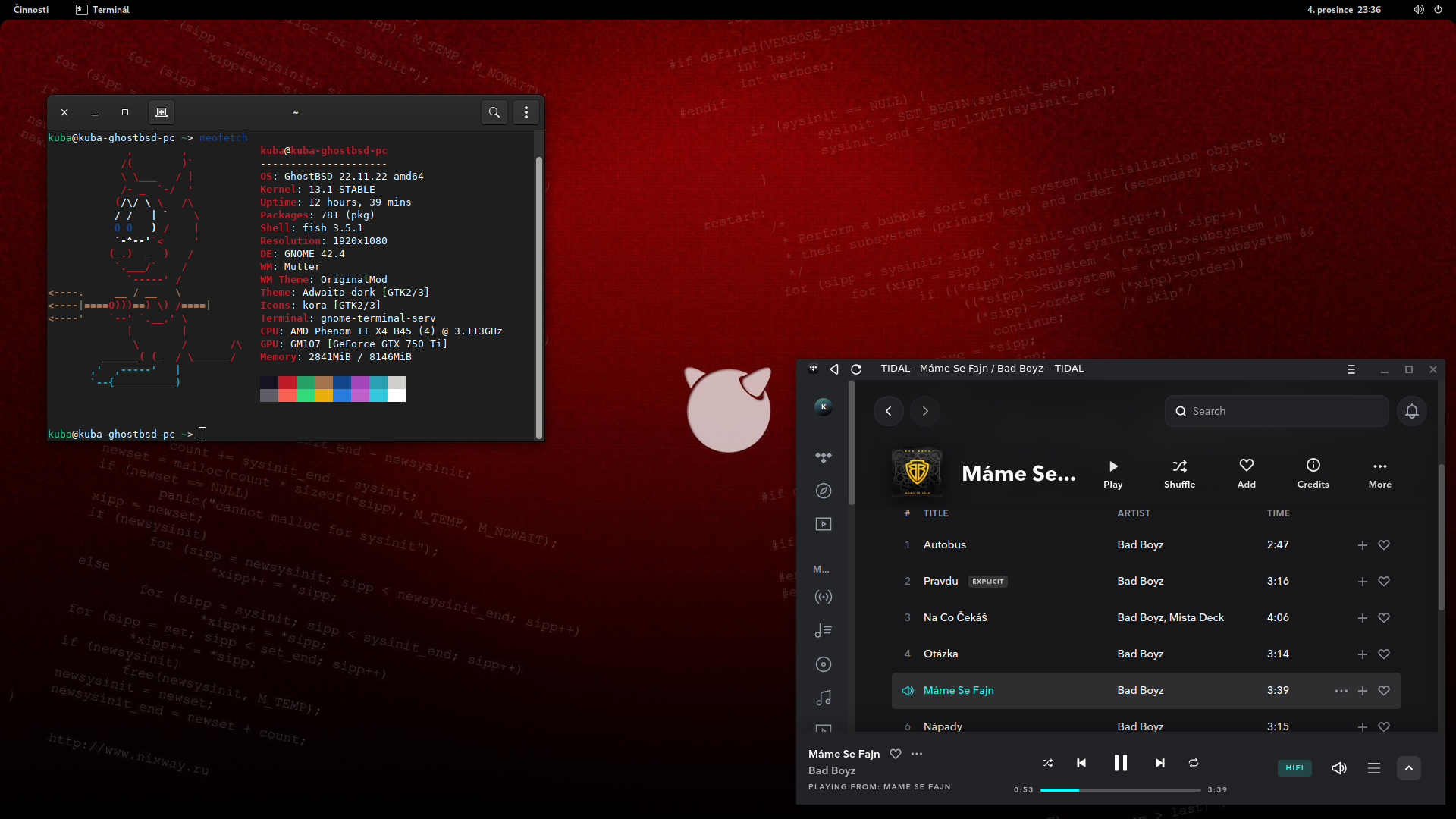This screenshot has height=819, width=1456.
Task: Favorite the Otázka track
Action: coord(1384,654)
